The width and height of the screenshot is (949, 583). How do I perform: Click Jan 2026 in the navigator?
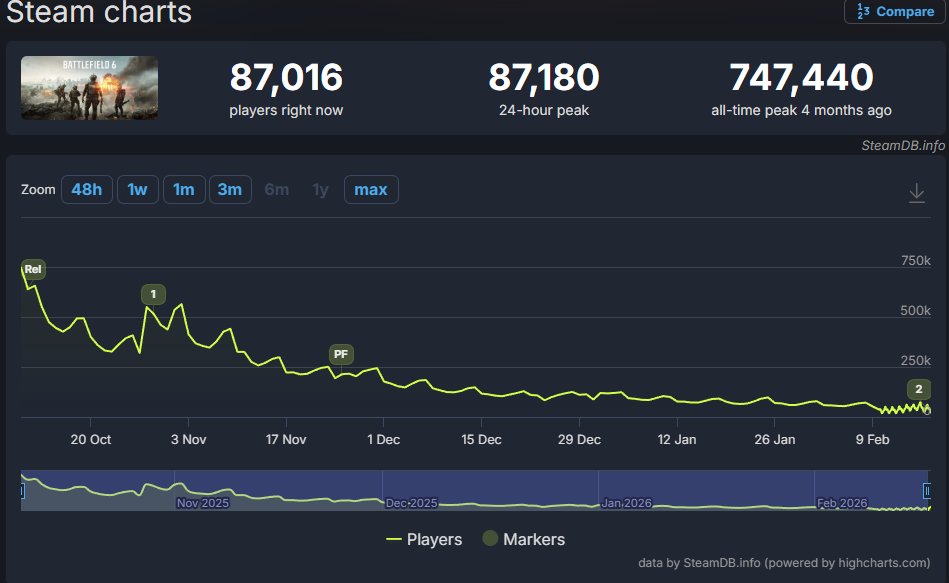(626, 503)
